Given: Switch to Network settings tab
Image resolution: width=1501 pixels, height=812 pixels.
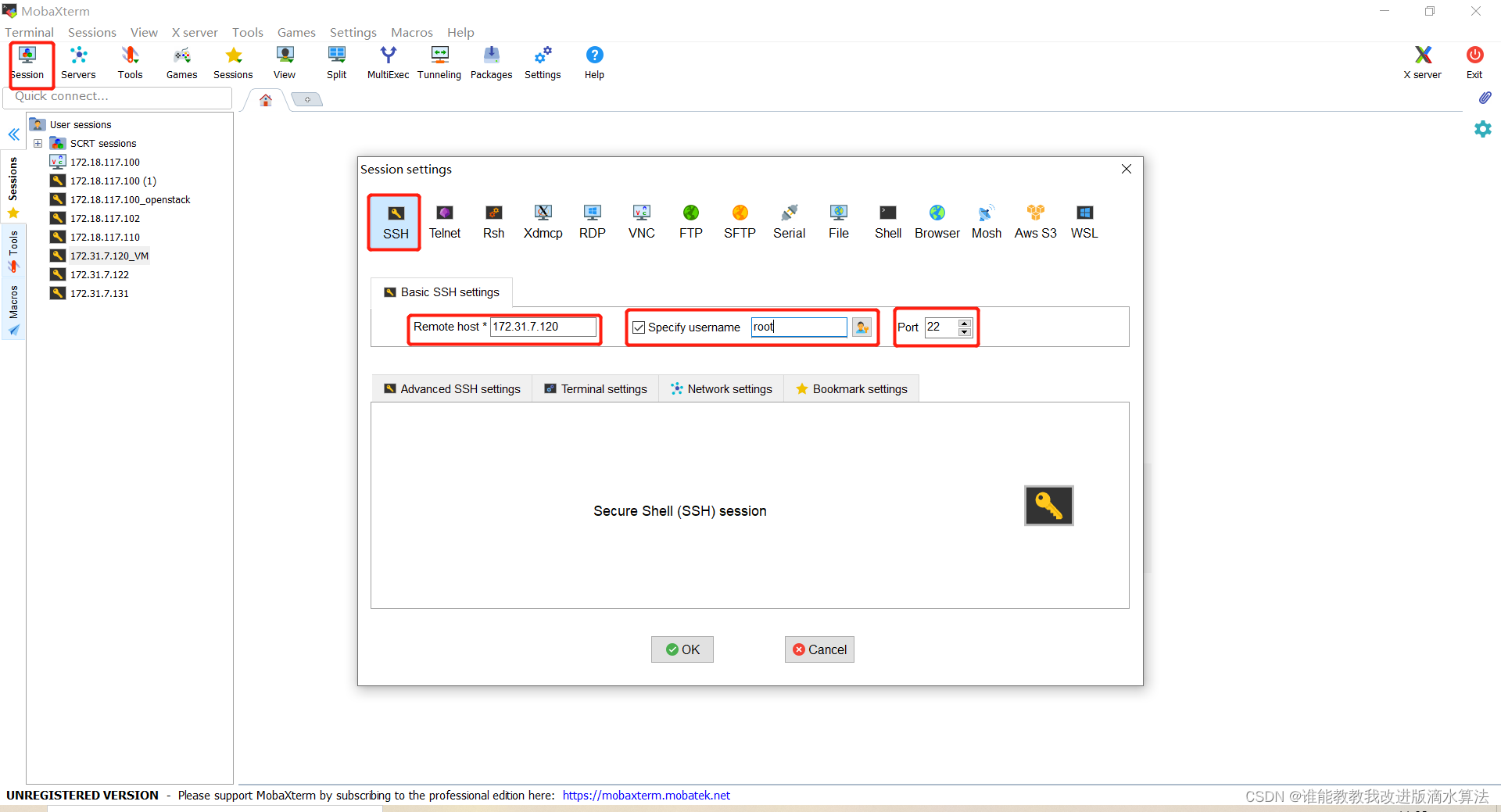Looking at the screenshot, I should (722, 389).
